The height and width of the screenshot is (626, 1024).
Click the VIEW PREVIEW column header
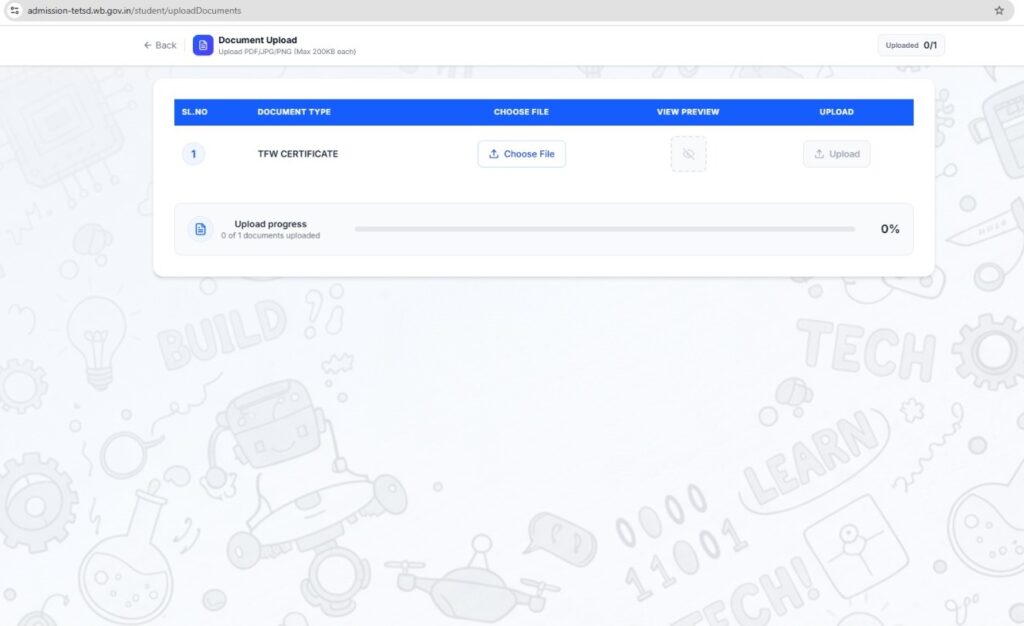(688, 112)
